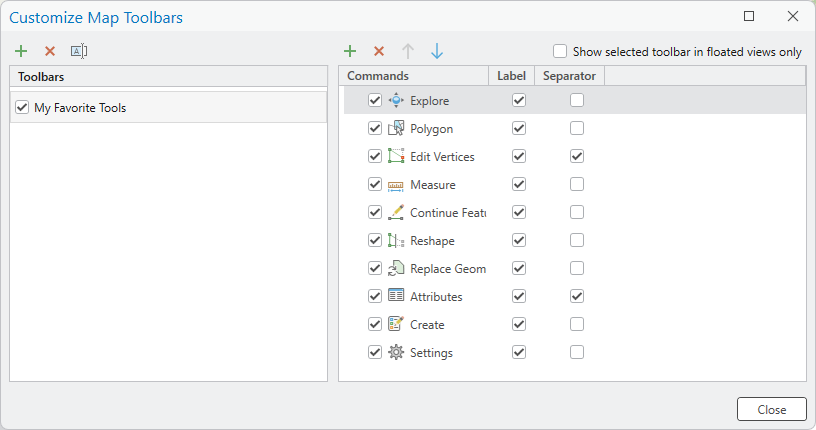Image resolution: width=816 pixels, height=430 pixels.
Task: Add a new toolbar with green plus
Action: (x=21, y=51)
